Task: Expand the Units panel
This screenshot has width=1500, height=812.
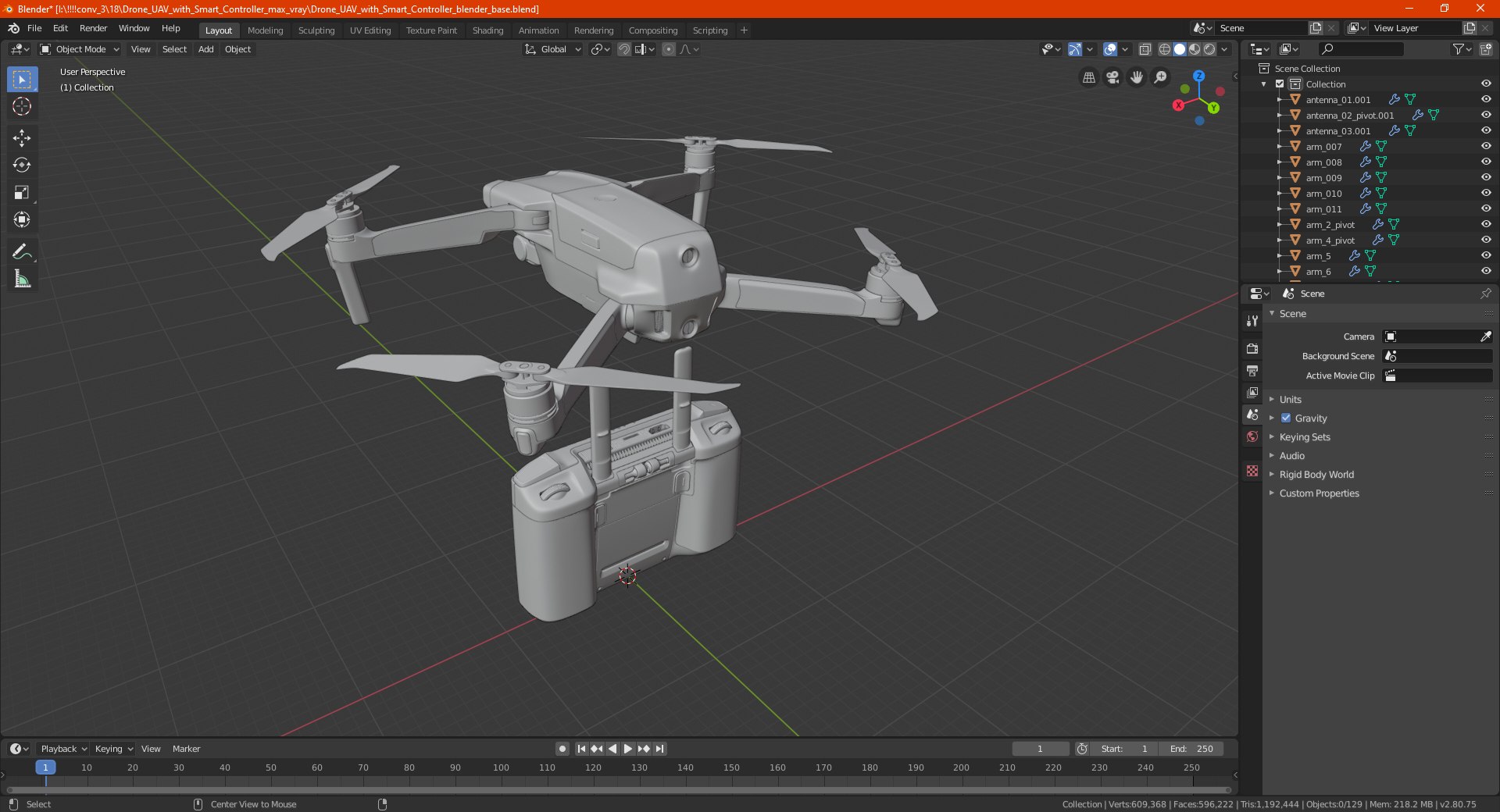Action: 1290,399
